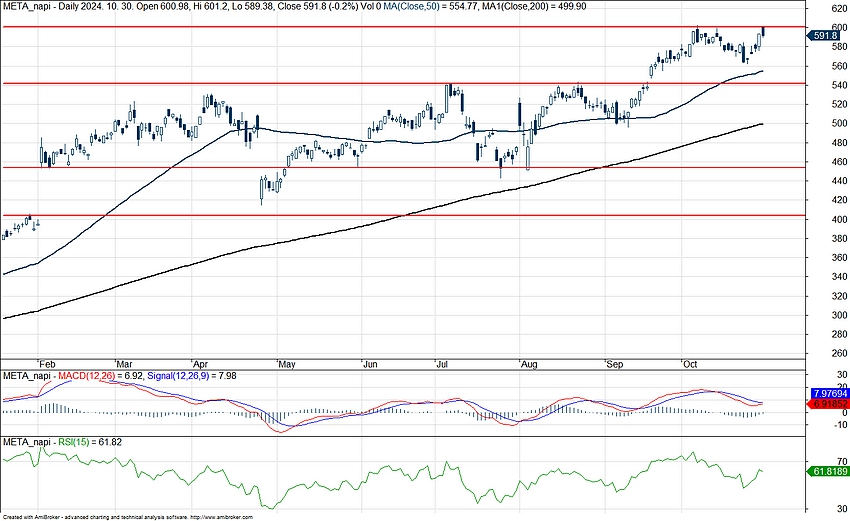Viewport: 850px width, 521px height.
Task: Click the "RSI(15) = 61.82" pane label
Action: pos(90,442)
